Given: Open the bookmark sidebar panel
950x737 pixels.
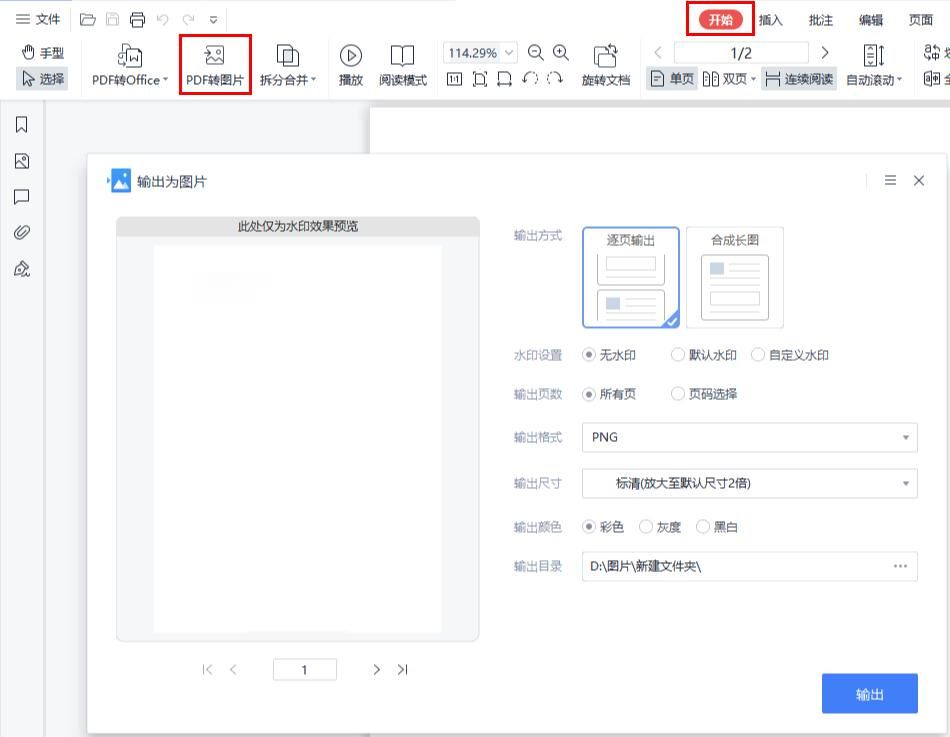Looking at the screenshot, I should tap(22, 125).
